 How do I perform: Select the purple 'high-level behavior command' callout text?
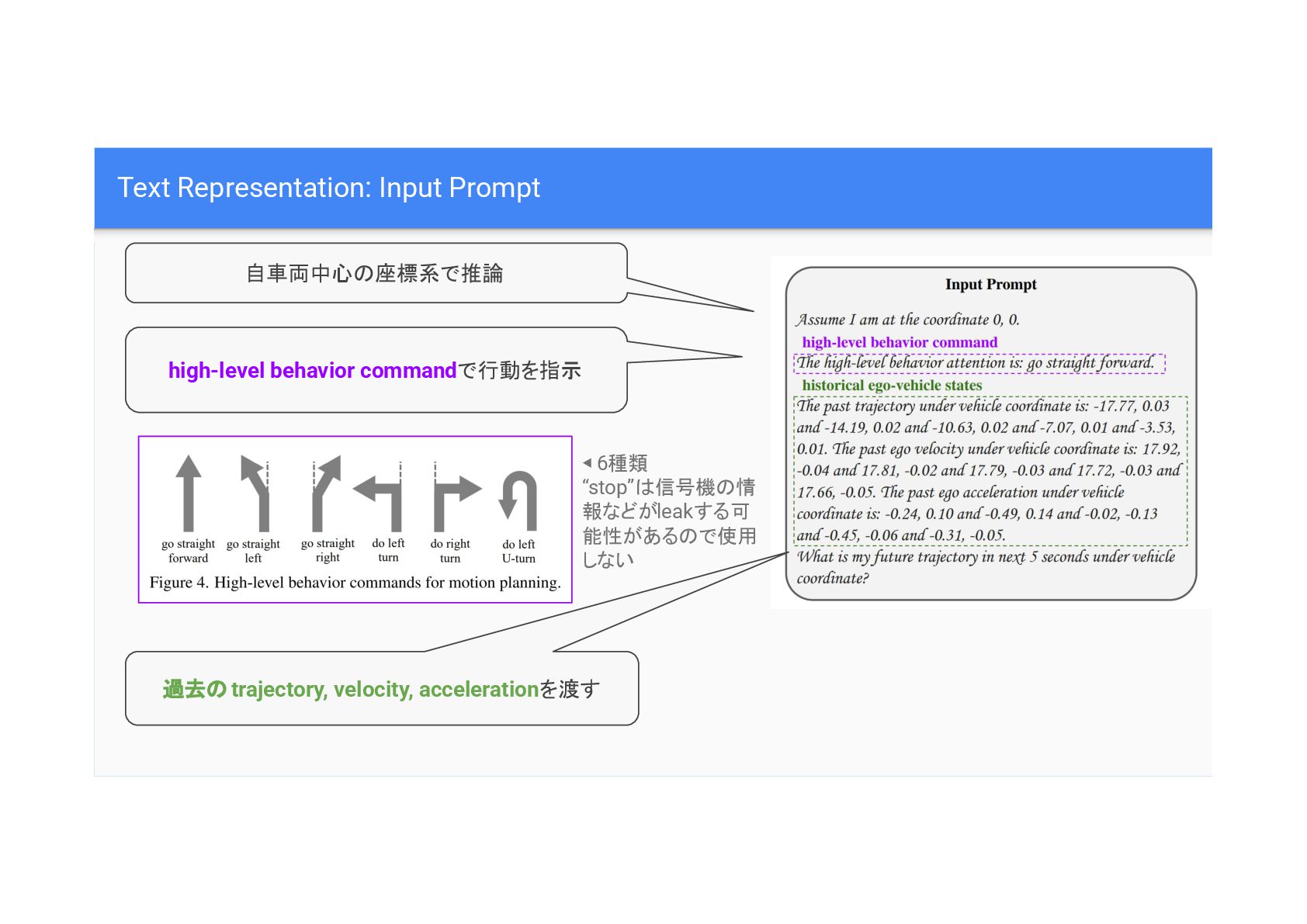pyautogui.click(x=312, y=370)
